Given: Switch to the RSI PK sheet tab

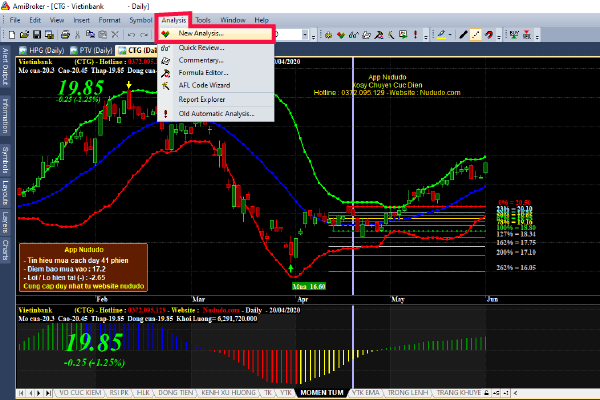Looking at the screenshot, I should pyautogui.click(x=119, y=393).
